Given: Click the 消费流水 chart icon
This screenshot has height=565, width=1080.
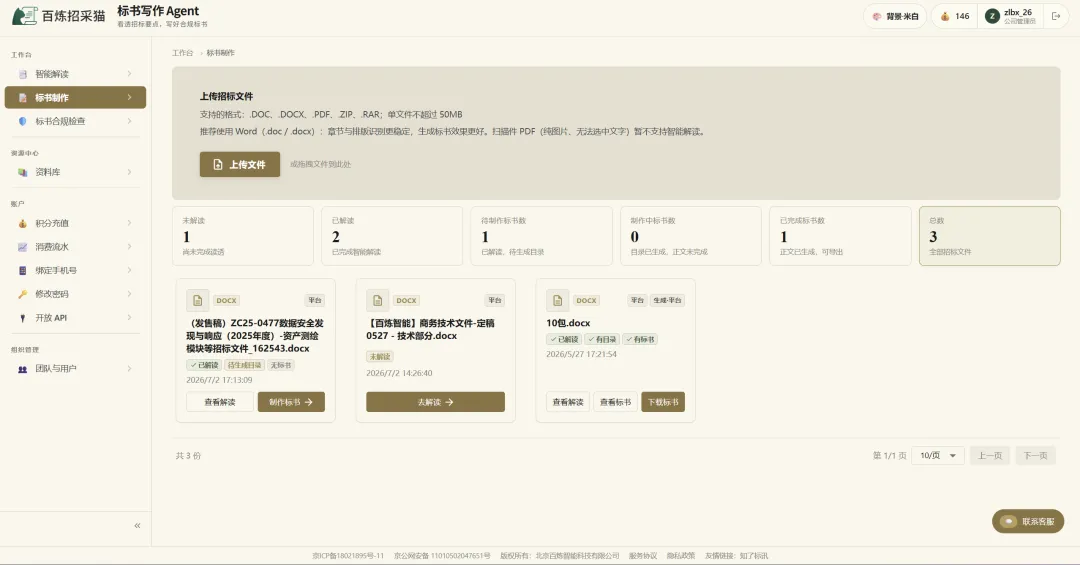Looking at the screenshot, I should pyautogui.click(x=23, y=247).
